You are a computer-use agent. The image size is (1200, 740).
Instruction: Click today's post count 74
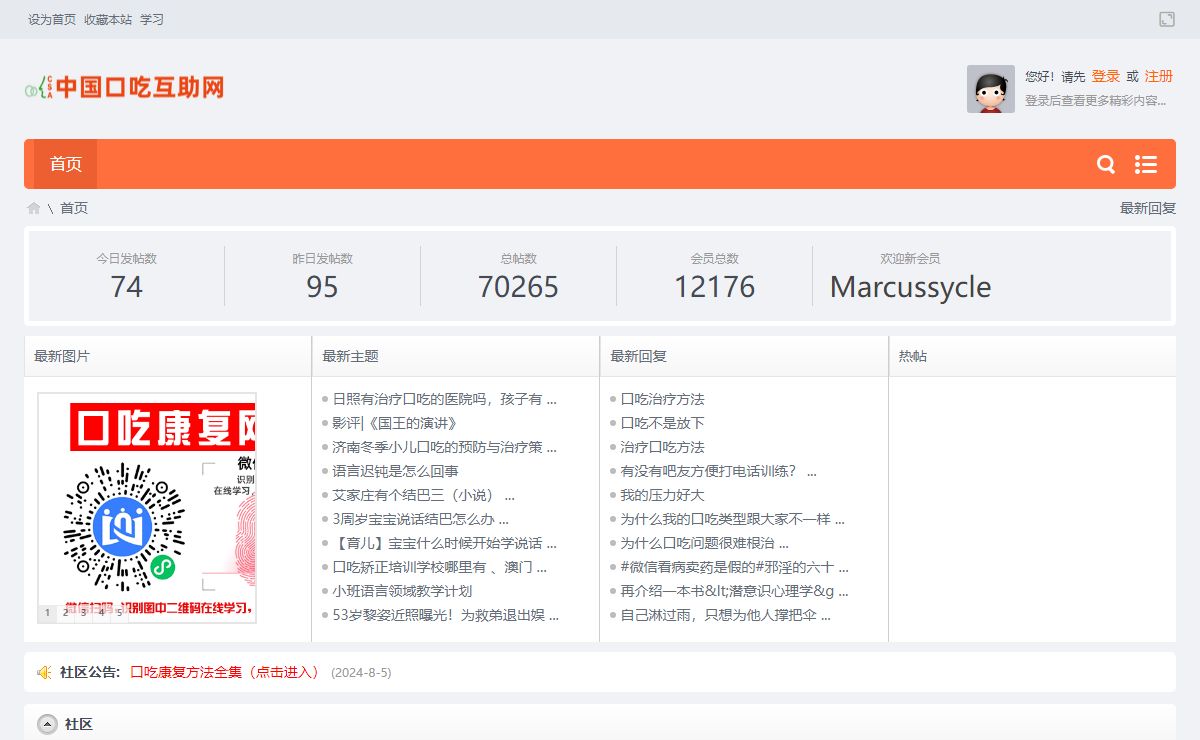[126, 287]
